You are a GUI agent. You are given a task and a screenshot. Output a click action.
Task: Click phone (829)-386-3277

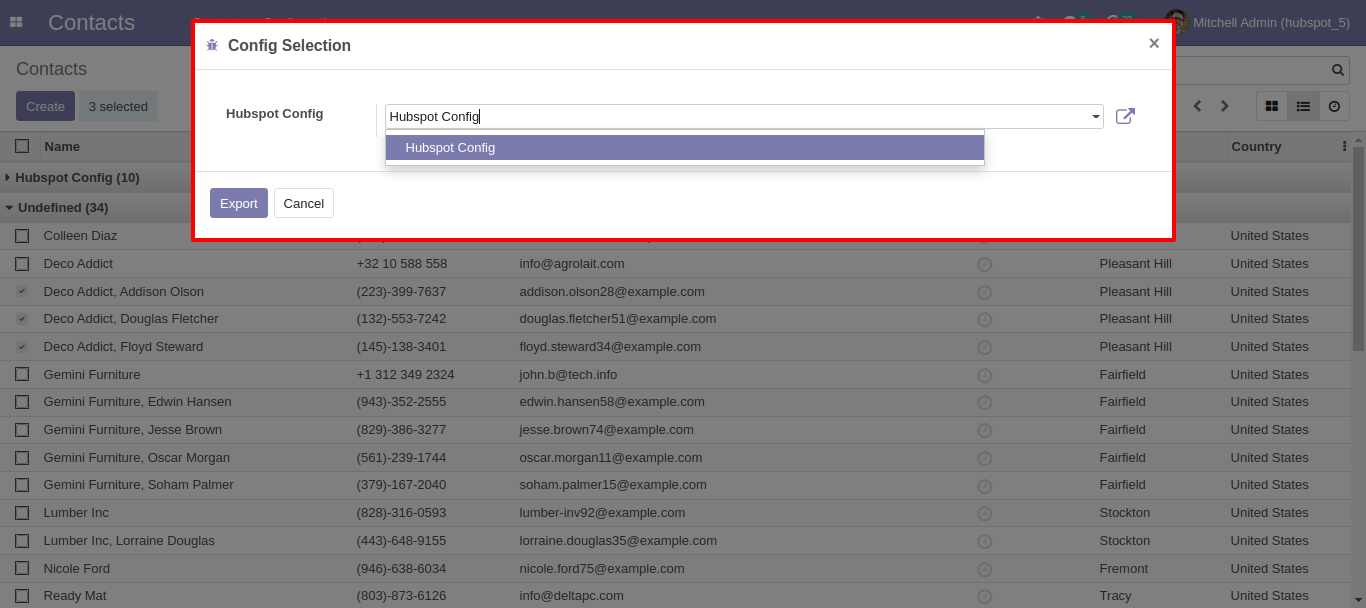(x=401, y=429)
